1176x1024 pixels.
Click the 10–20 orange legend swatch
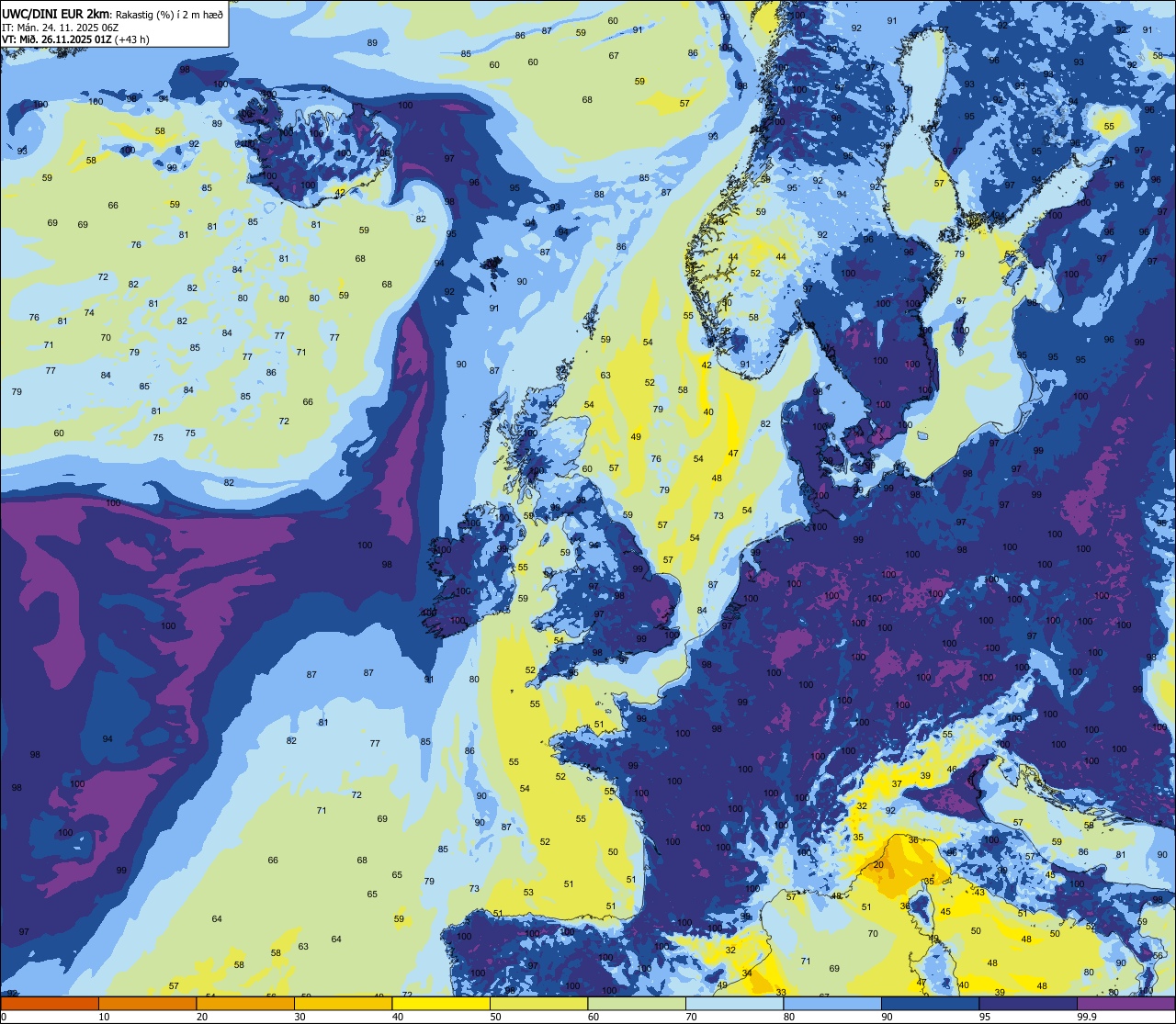pos(147,1003)
